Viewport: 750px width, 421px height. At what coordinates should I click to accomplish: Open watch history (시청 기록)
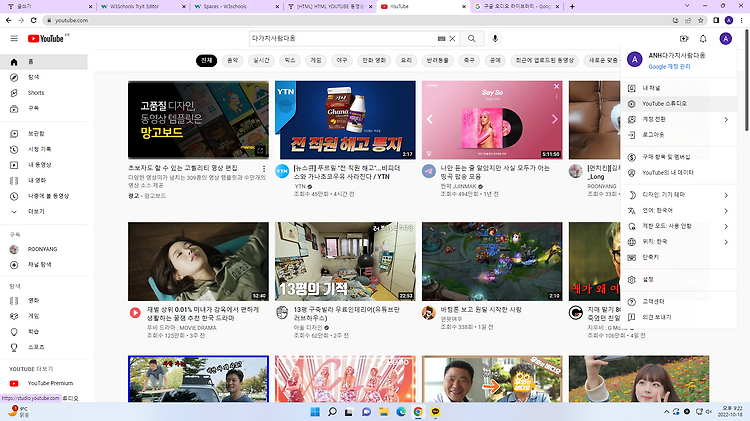click(44, 149)
